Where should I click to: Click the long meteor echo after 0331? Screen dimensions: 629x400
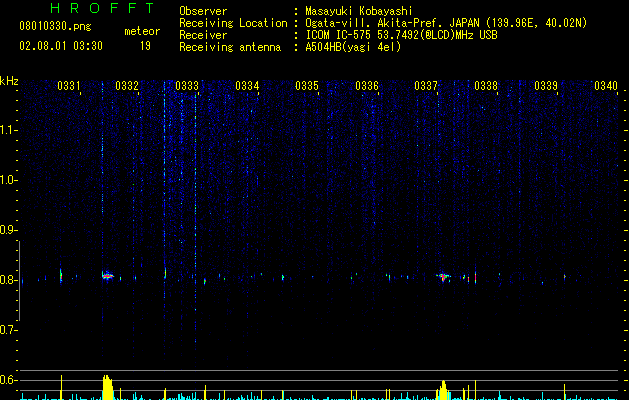coord(108,275)
